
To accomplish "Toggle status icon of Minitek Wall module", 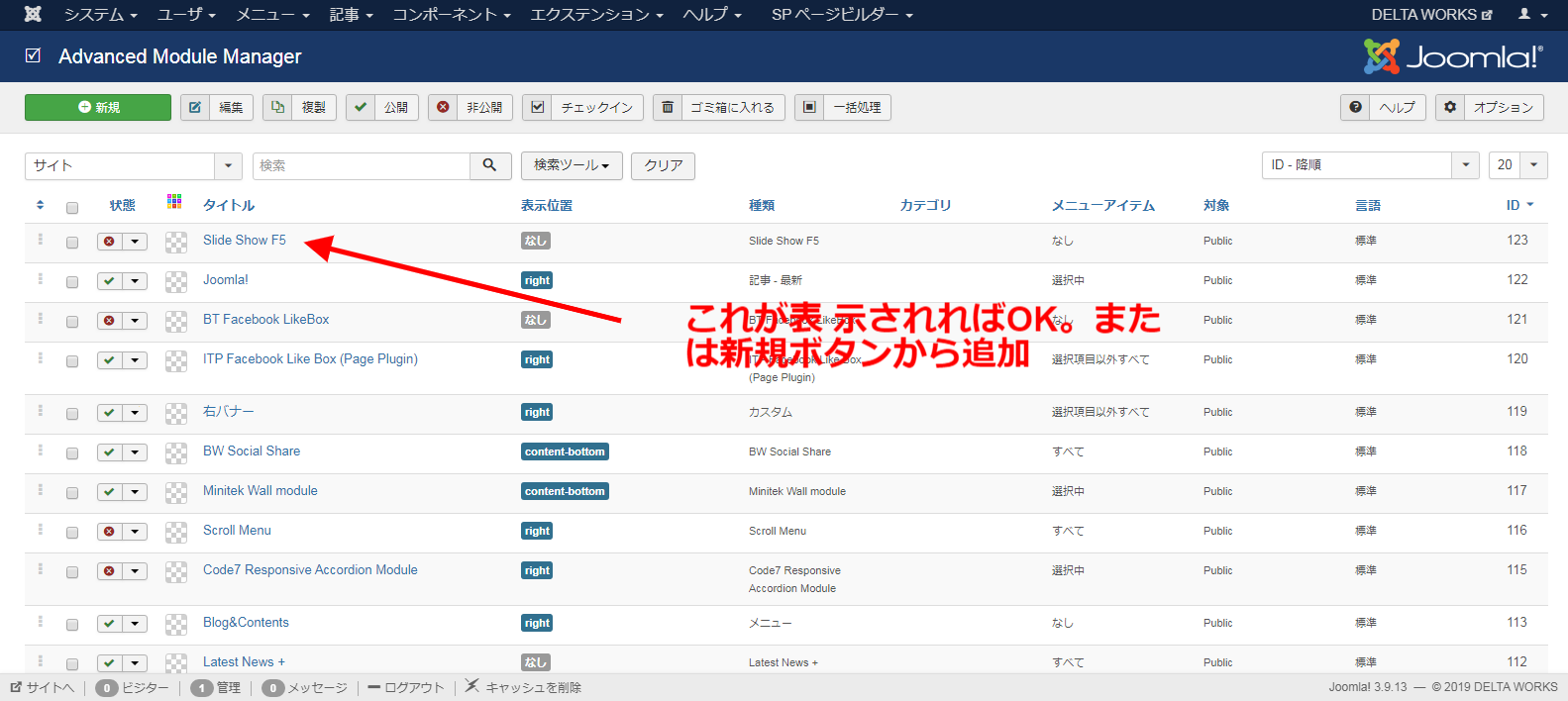I will click(x=109, y=492).
